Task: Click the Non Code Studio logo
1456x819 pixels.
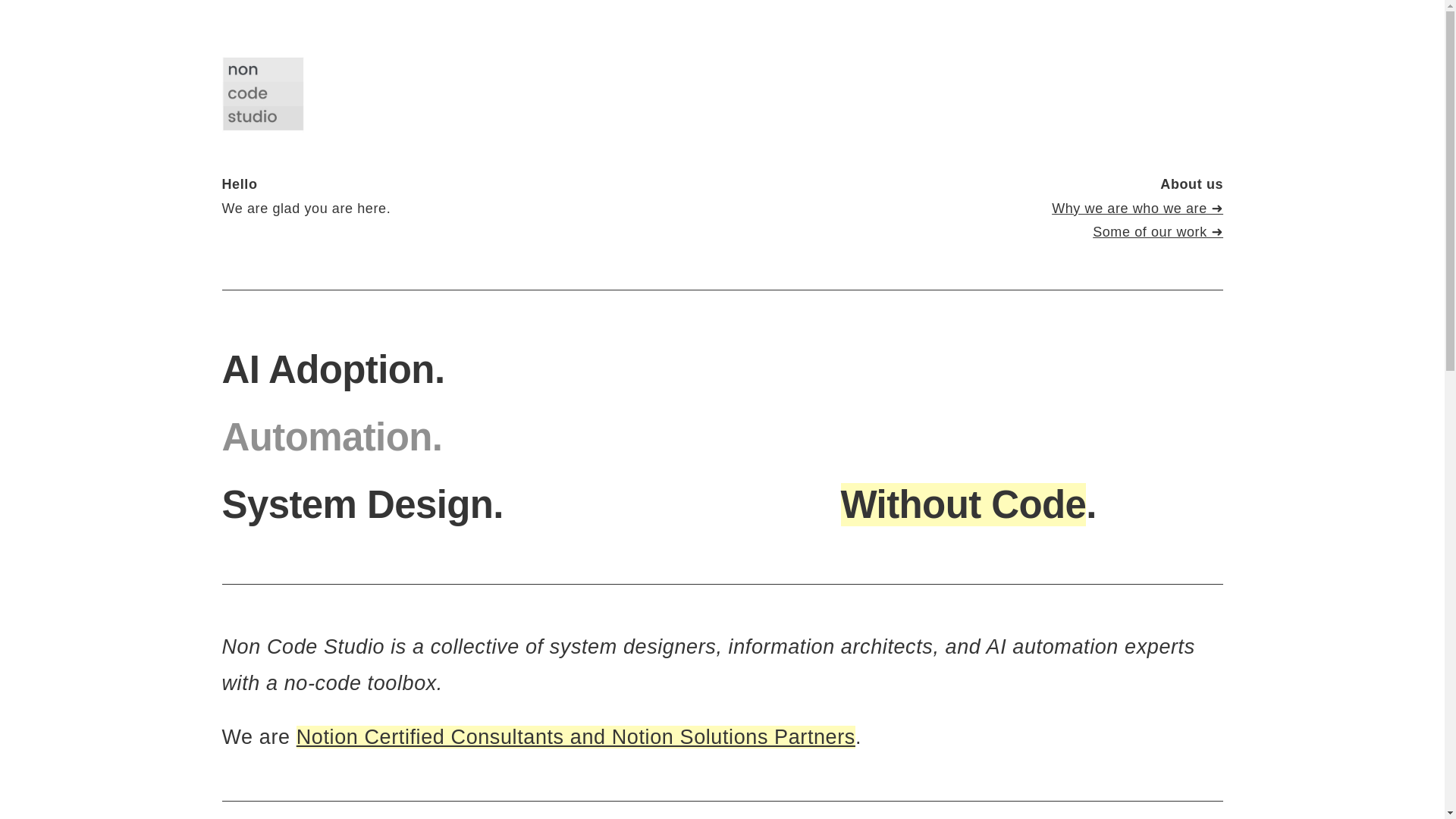Action: pyautogui.click(x=262, y=94)
